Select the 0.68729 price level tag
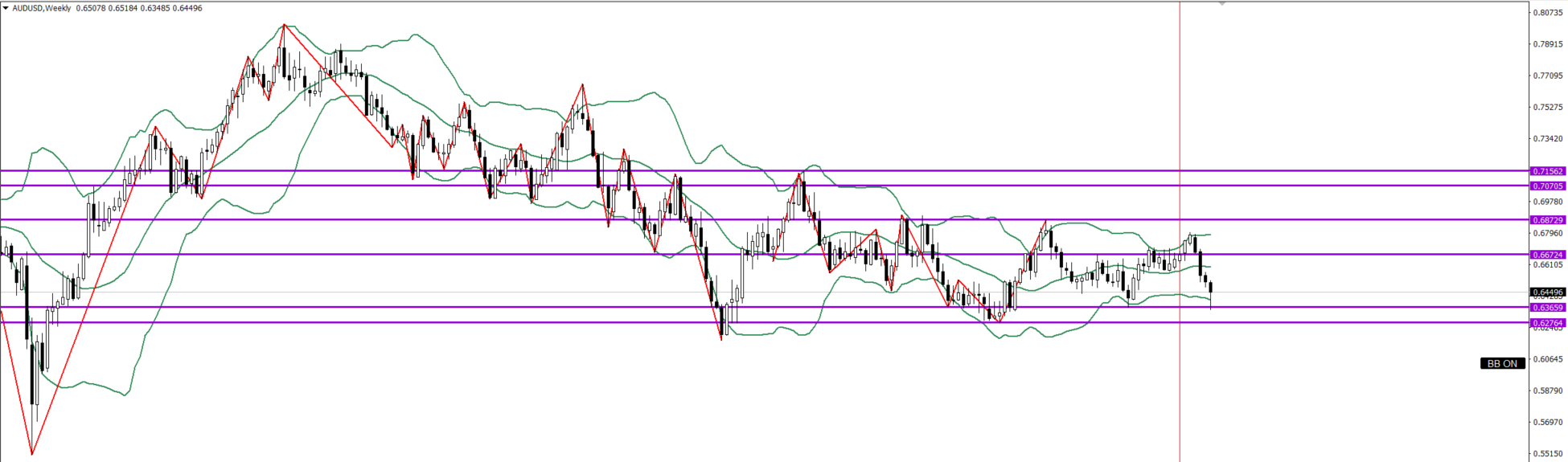 (1547, 220)
